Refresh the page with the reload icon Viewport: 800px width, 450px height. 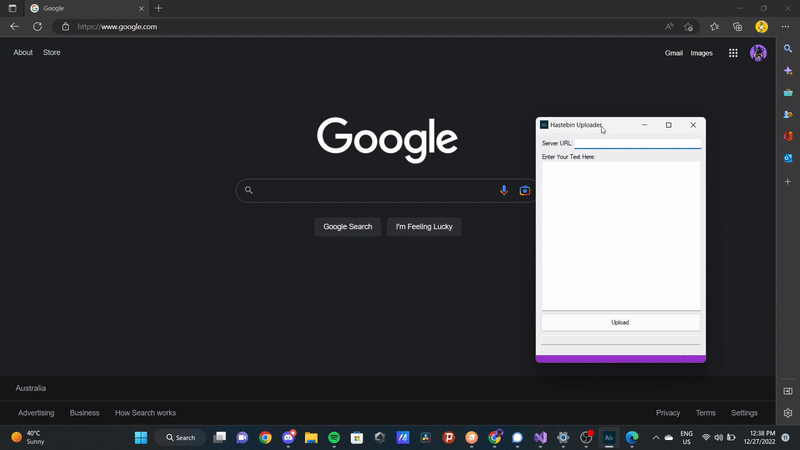tap(37, 27)
